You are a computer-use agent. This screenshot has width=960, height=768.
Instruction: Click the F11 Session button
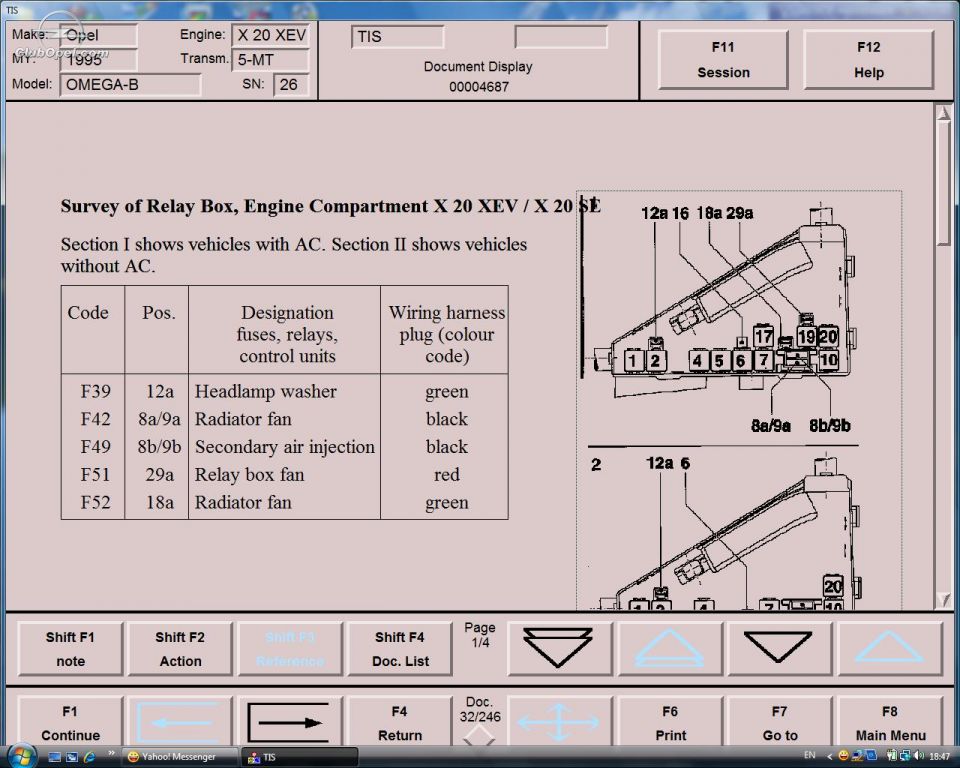(723, 59)
